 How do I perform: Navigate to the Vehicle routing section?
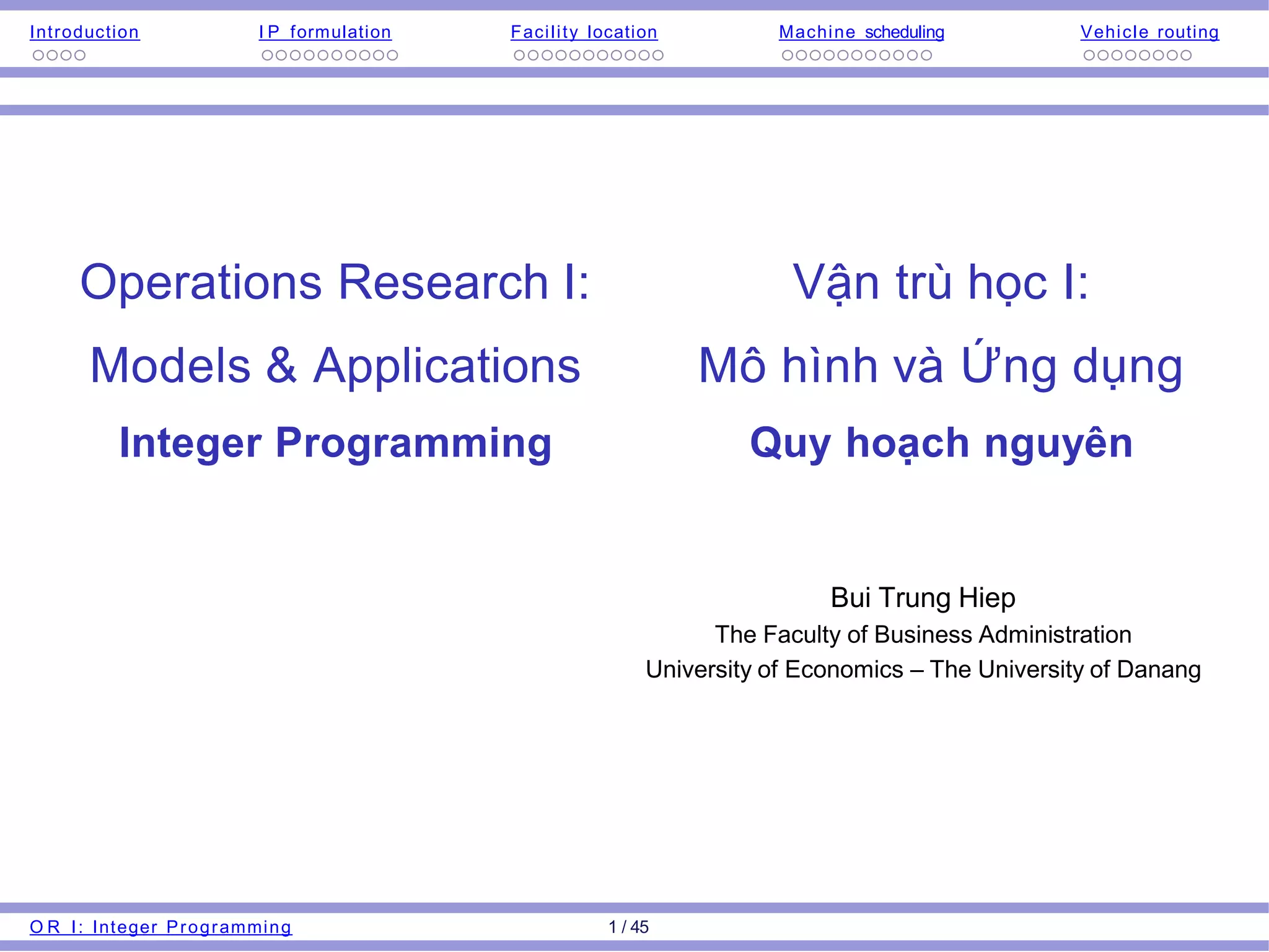[1149, 32]
